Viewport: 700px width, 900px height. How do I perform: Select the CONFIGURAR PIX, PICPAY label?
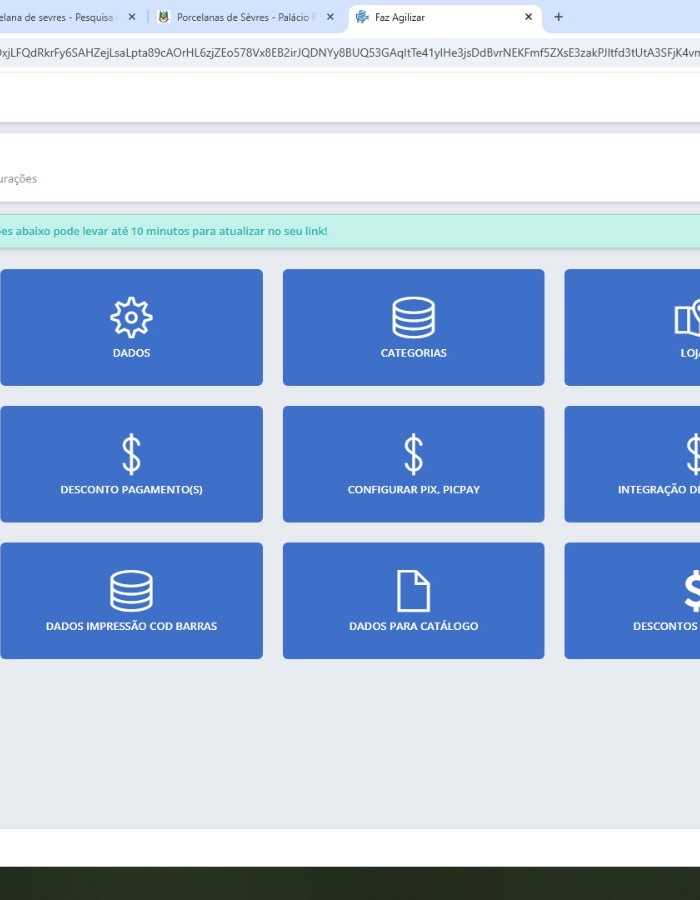point(413,490)
